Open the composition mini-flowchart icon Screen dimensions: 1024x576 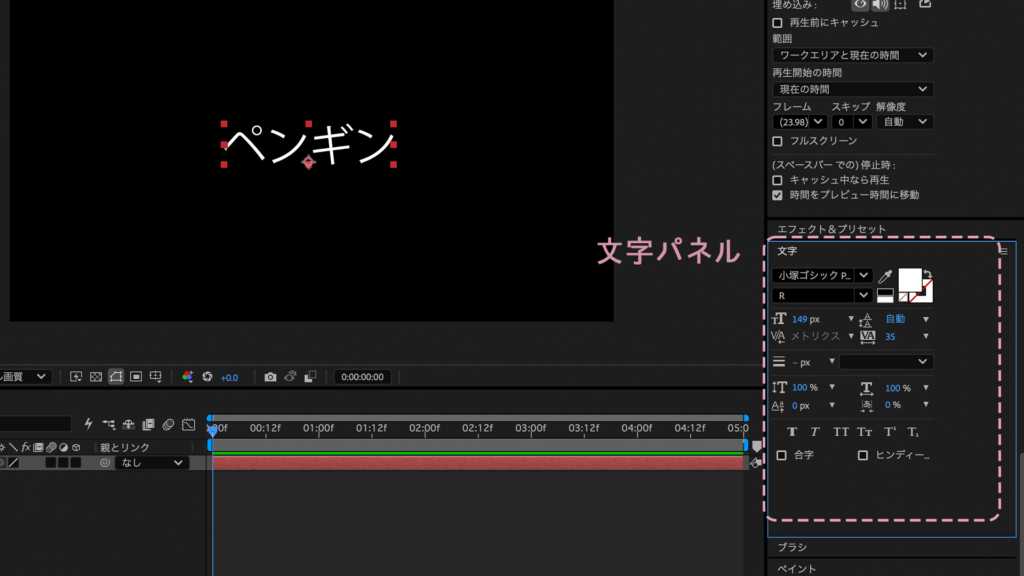(x=108, y=424)
